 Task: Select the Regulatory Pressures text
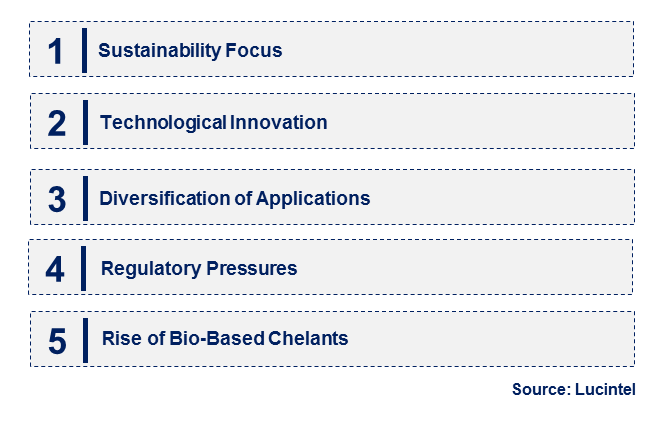pyautogui.click(x=199, y=269)
